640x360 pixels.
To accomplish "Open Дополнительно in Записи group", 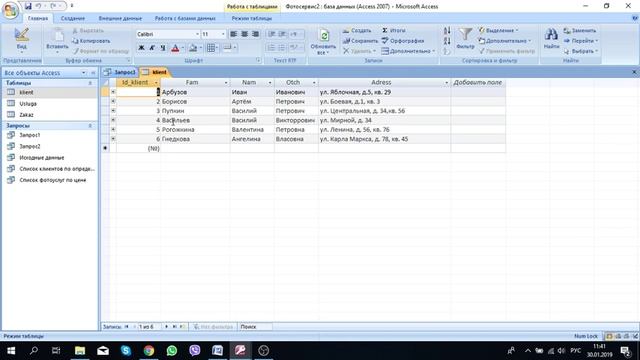I will [x=408, y=51].
